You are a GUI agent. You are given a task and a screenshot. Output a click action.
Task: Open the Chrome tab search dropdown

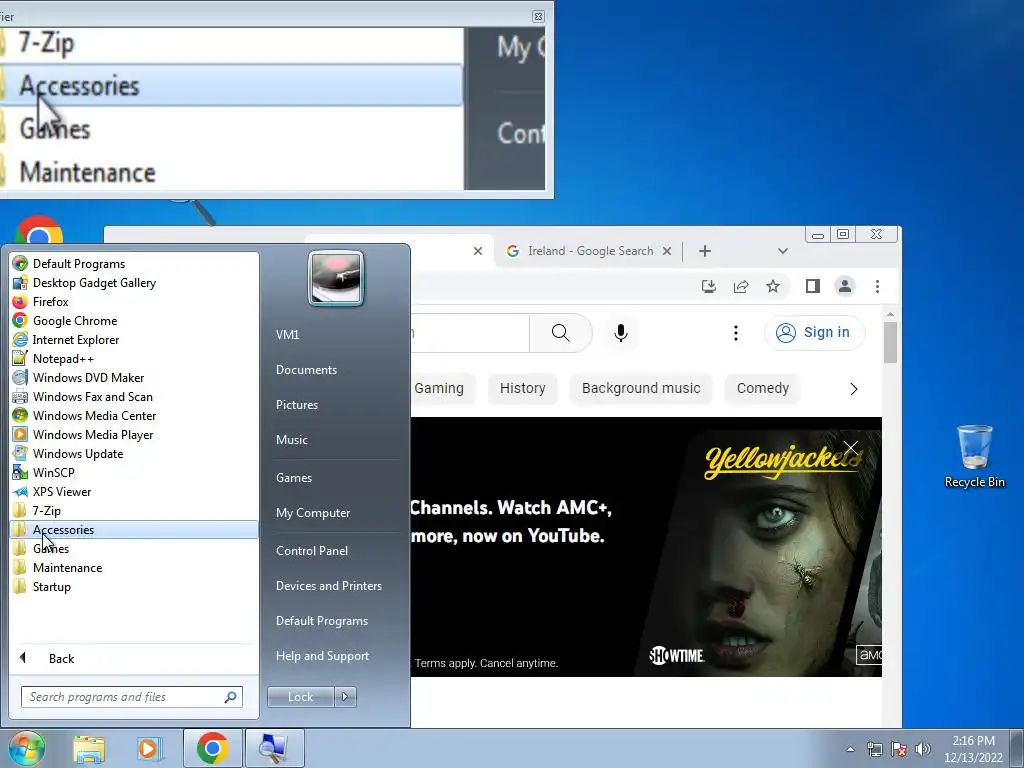(783, 251)
